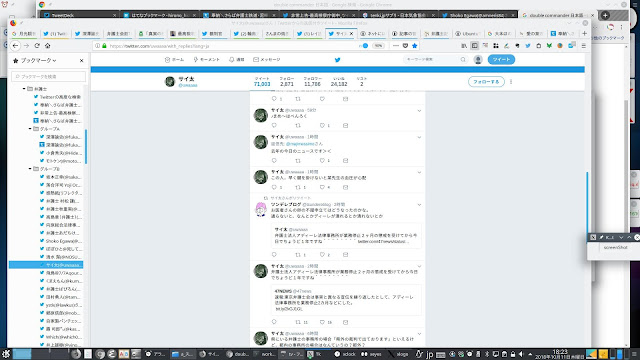This screenshot has width=640, height=360.
Task: Click the 90% zoom level indicator
Action: [x=378, y=46]
